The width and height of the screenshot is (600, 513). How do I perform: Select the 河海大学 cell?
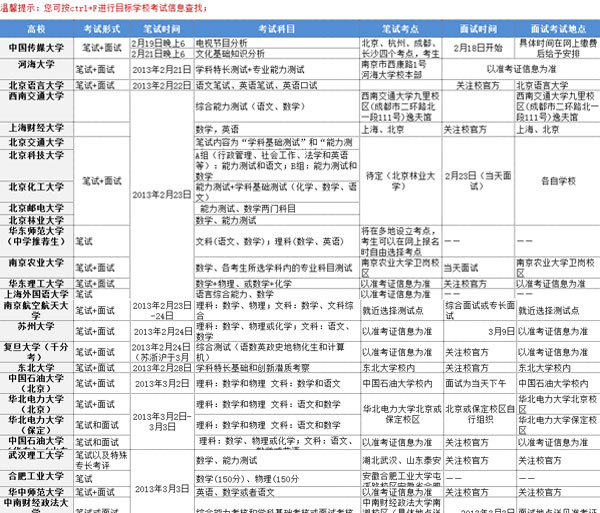click(36, 69)
